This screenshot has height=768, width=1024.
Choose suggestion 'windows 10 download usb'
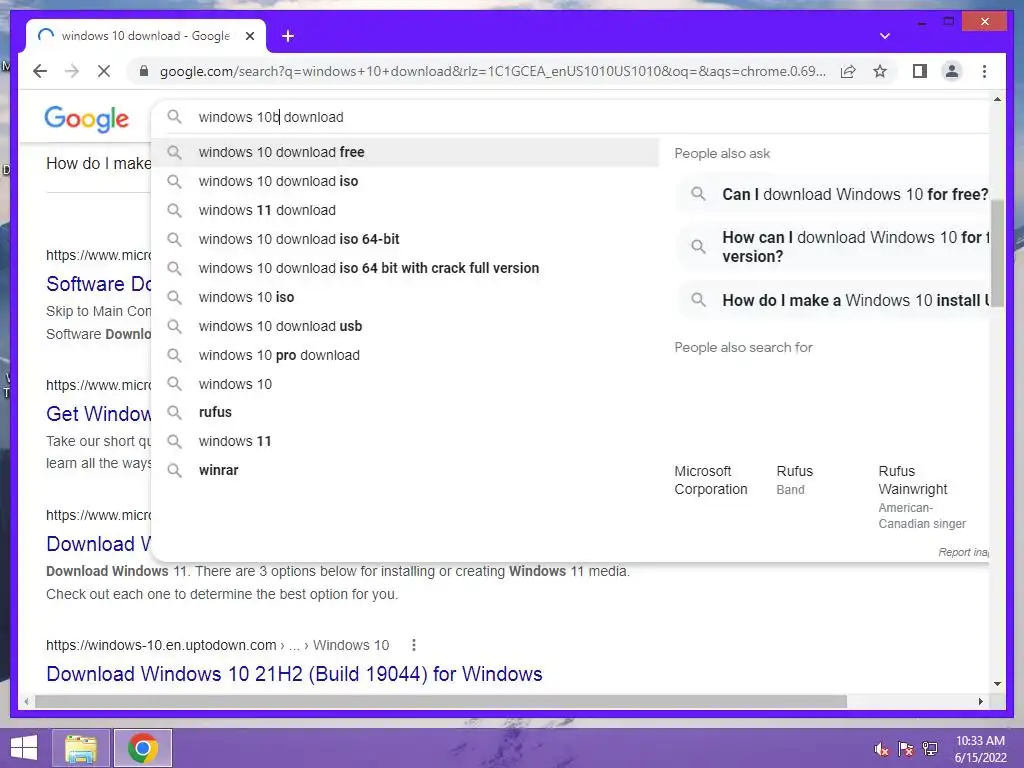coord(405,326)
